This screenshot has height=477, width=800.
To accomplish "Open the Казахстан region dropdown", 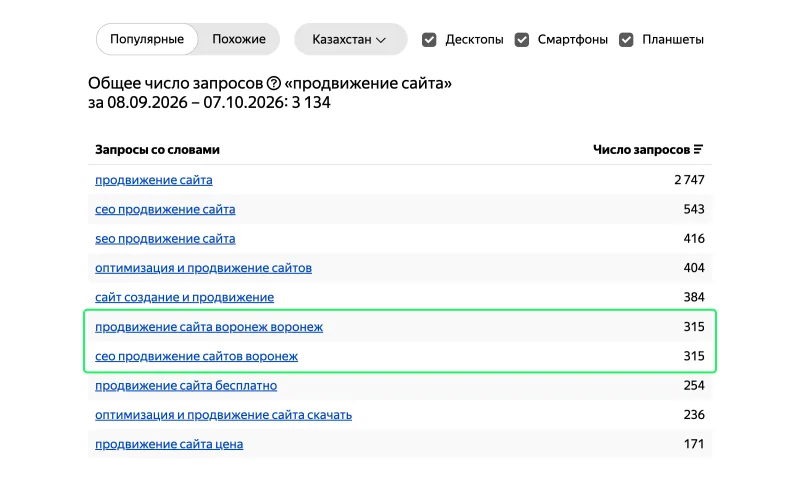I will point(351,39).
